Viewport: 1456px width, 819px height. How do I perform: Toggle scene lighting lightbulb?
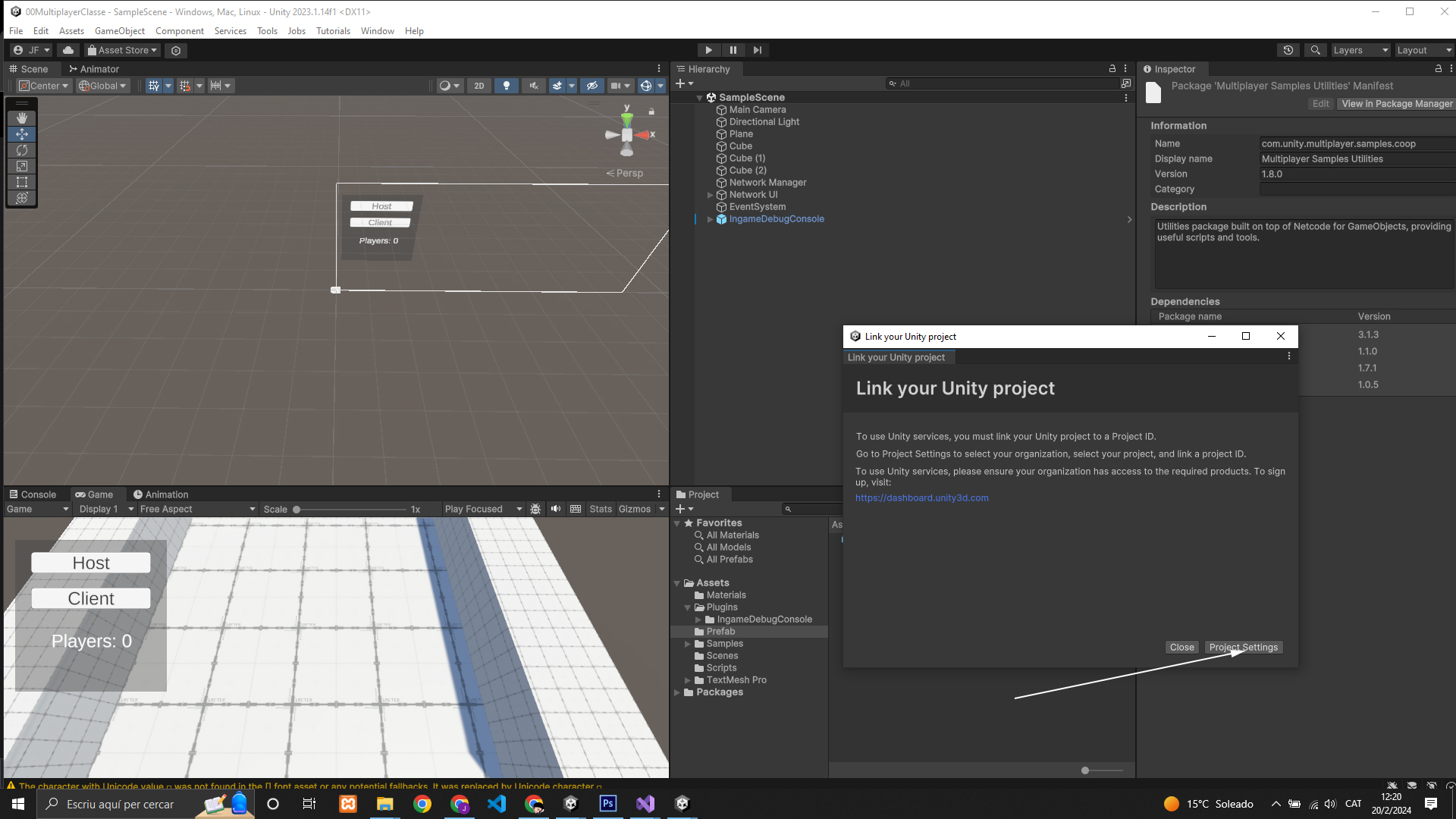pyautogui.click(x=507, y=86)
